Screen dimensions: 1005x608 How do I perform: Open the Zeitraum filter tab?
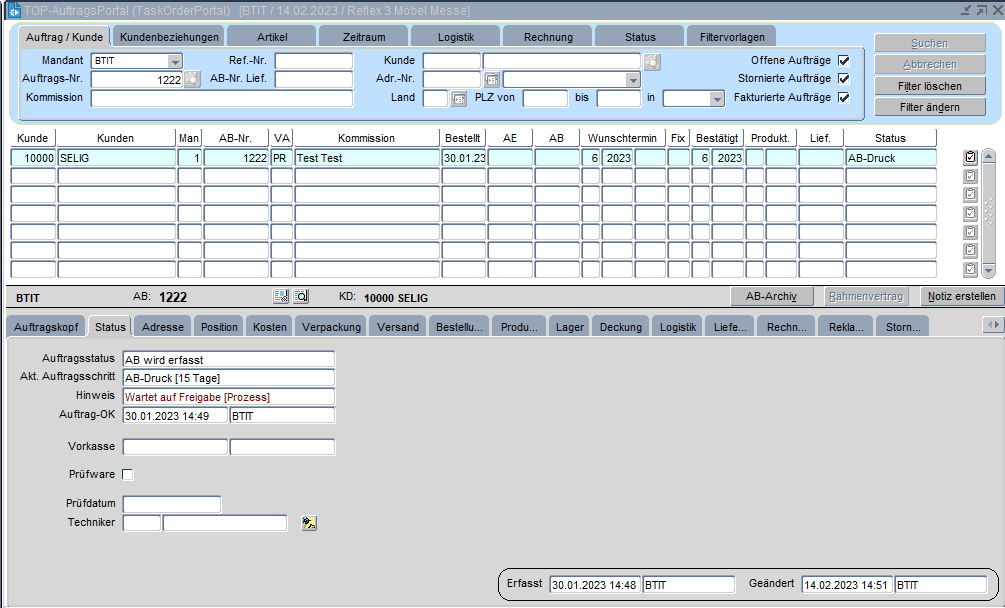363,37
